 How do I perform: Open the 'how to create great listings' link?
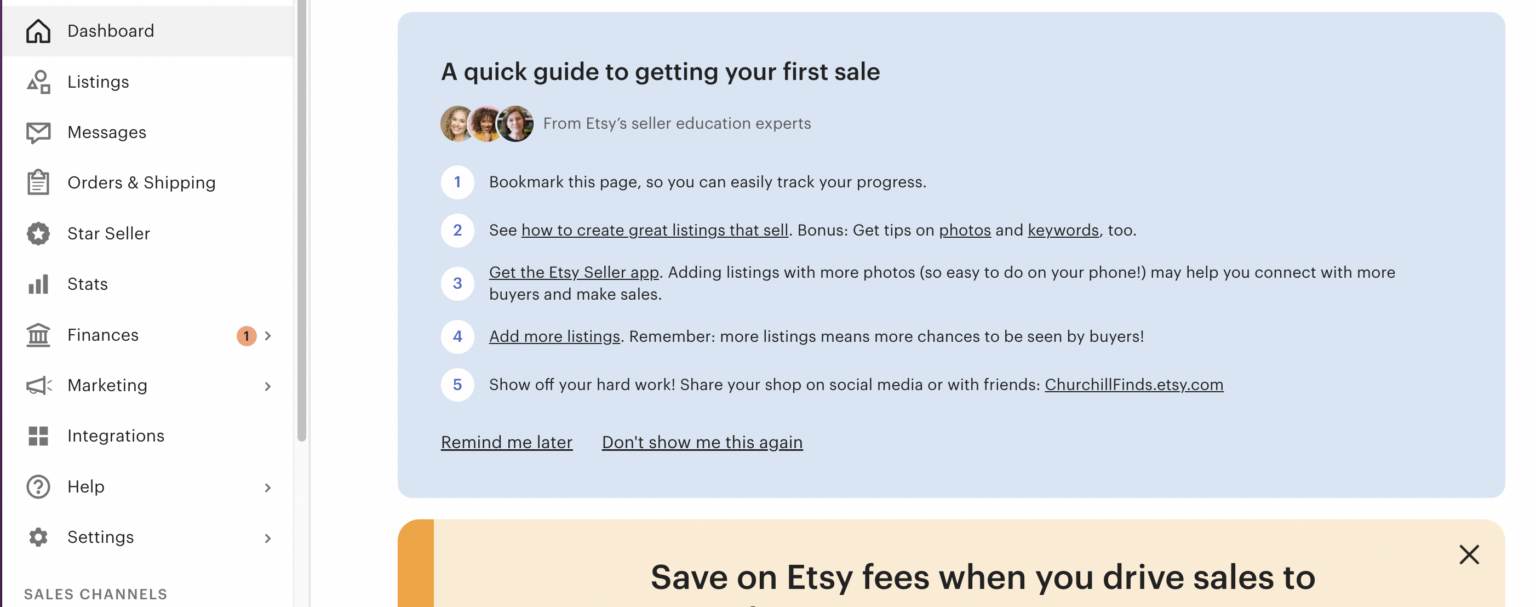(x=654, y=229)
